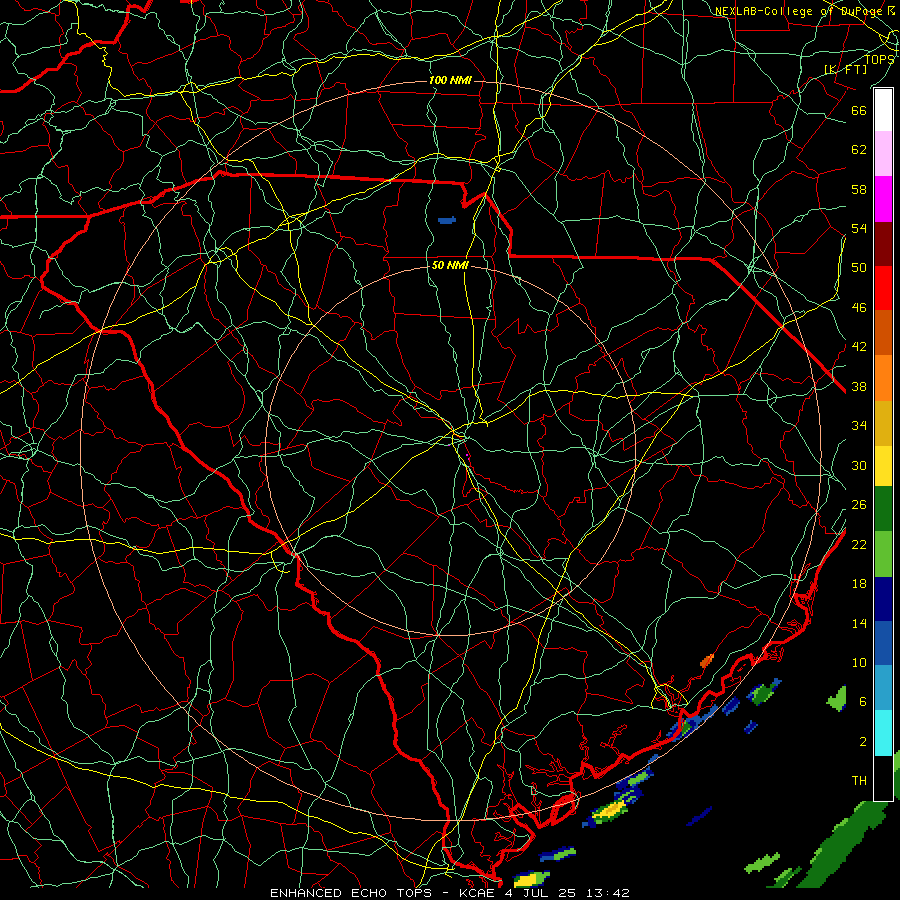Click the legend value 54
Image resolution: width=900 pixels, height=900 pixels.
[x=859, y=228]
